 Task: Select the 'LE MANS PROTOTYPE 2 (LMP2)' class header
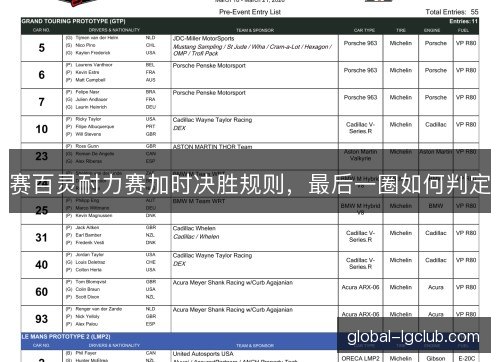(x=66, y=337)
